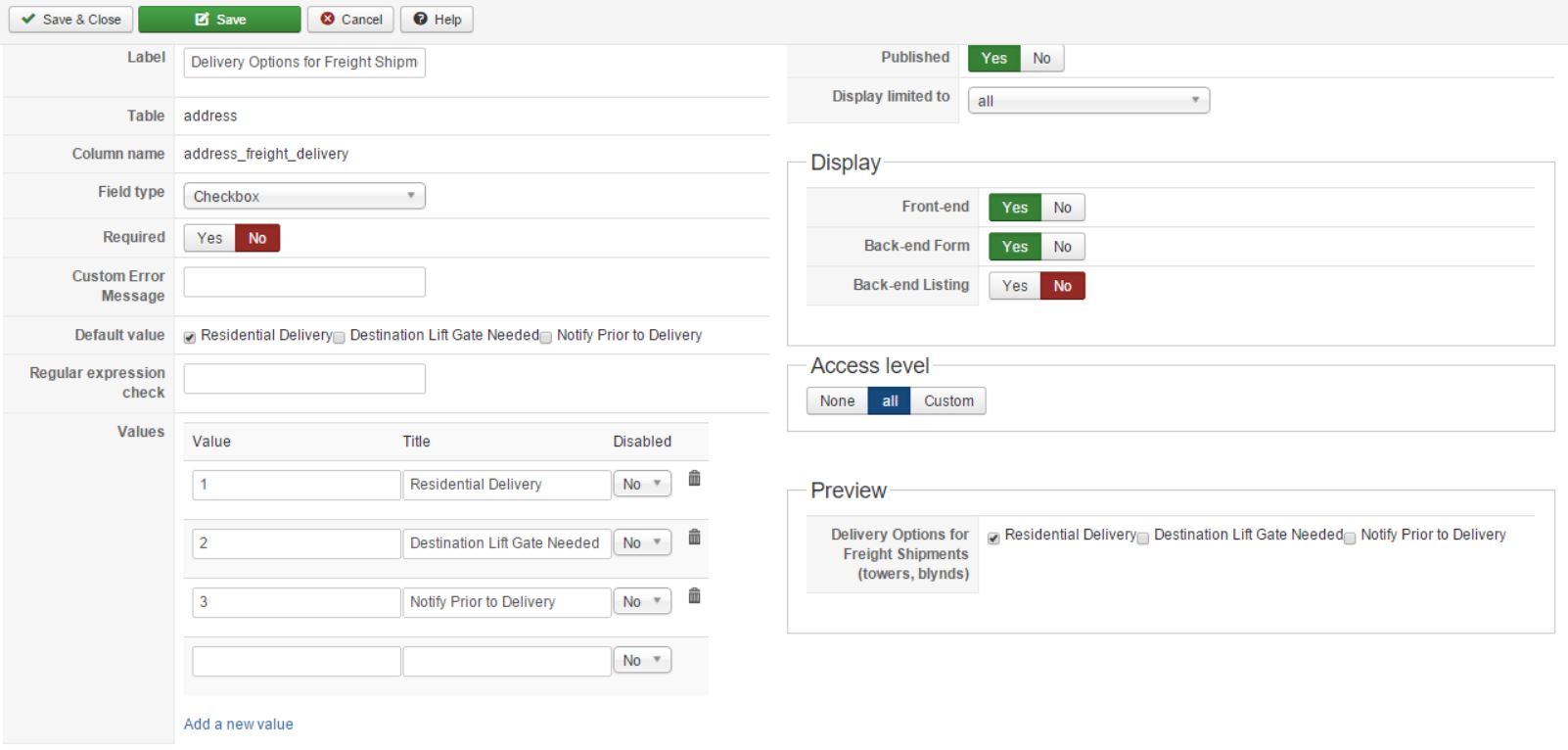Click the Custom Error Message input field

pyautogui.click(x=304, y=282)
